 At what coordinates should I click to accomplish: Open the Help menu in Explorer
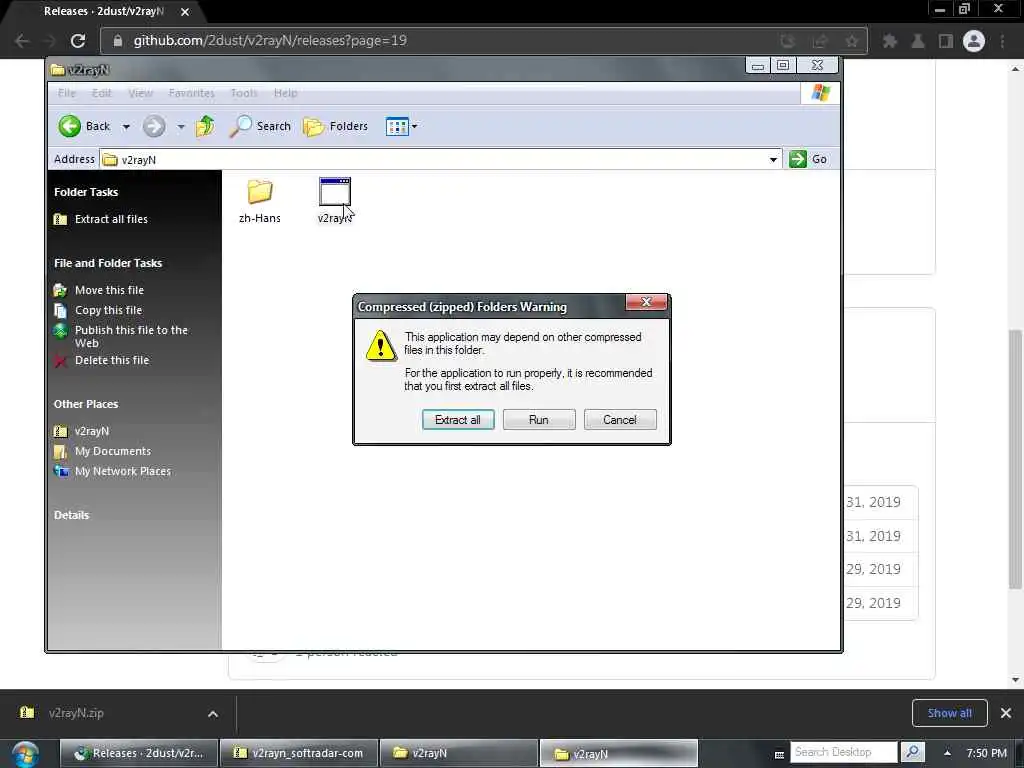point(285,93)
